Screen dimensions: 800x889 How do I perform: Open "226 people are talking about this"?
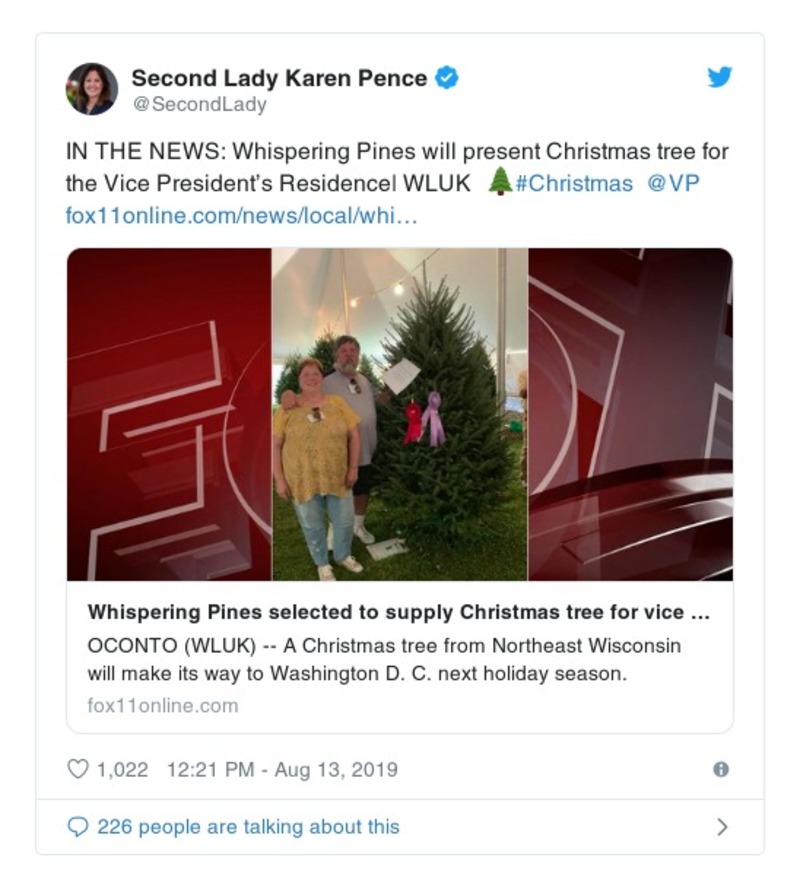pos(248,827)
